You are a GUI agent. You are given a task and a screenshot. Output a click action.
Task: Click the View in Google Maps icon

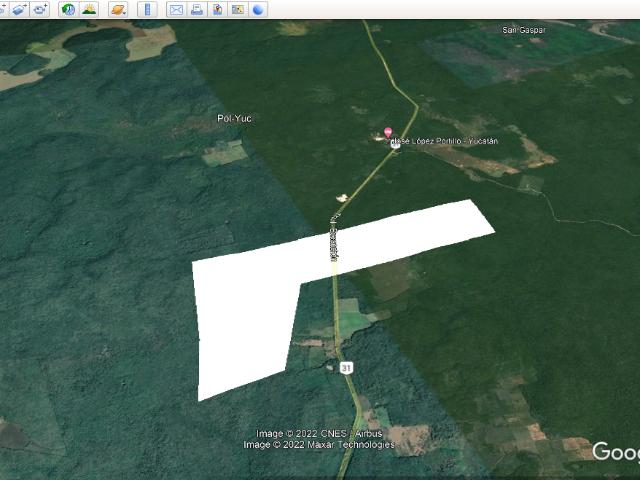click(238, 9)
